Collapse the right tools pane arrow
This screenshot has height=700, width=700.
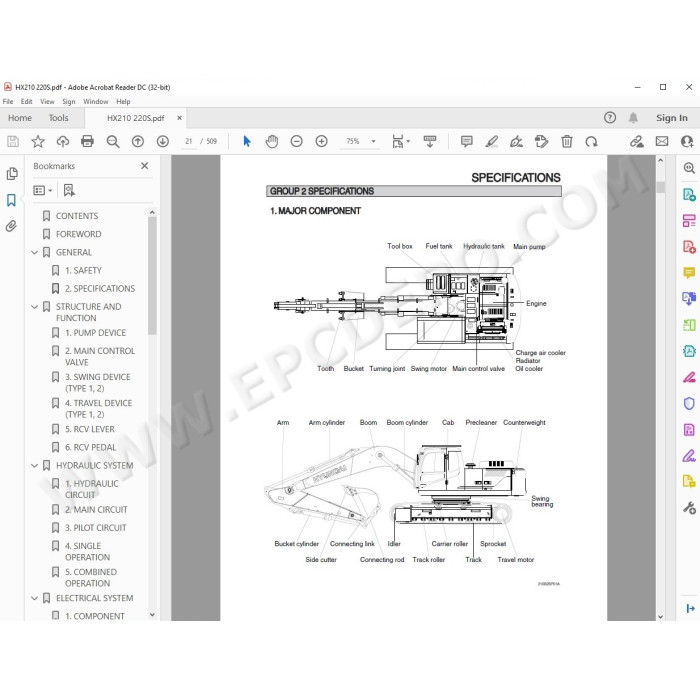pos(690,608)
